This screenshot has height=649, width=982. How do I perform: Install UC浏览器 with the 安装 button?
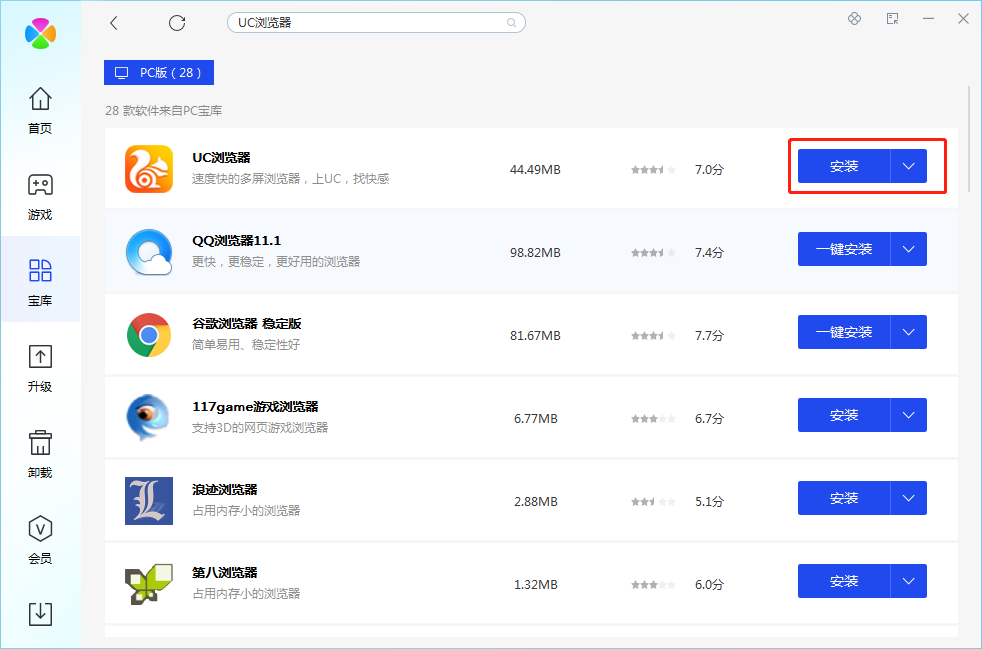[x=845, y=166]
